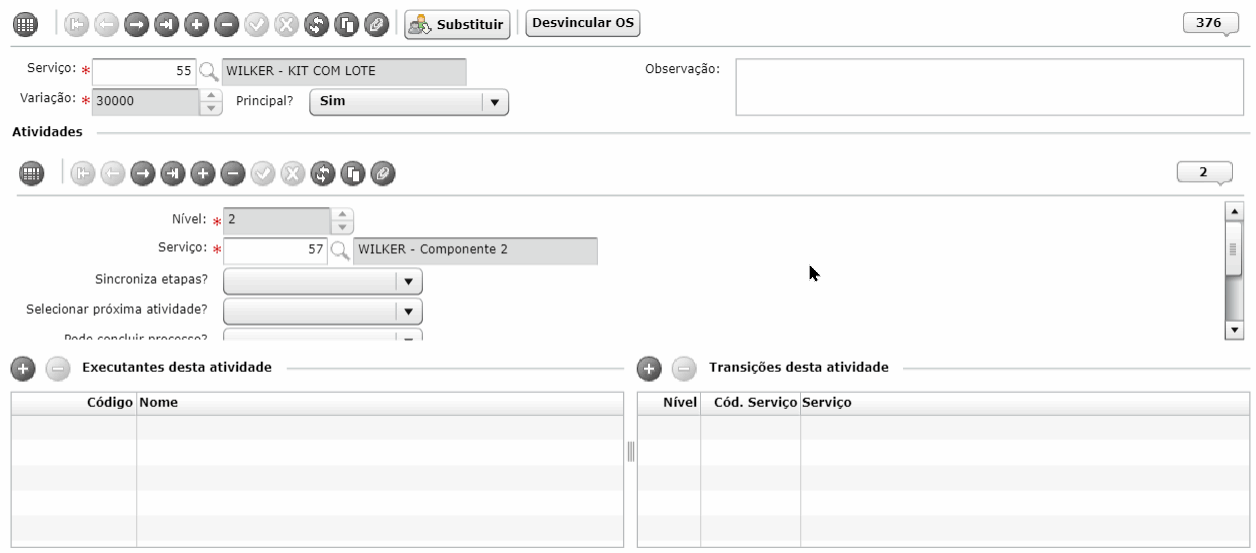Screen dimensions: 1256x553
Task: Add executor to Executantes desta atividade
Action: [x=22, y=368]
